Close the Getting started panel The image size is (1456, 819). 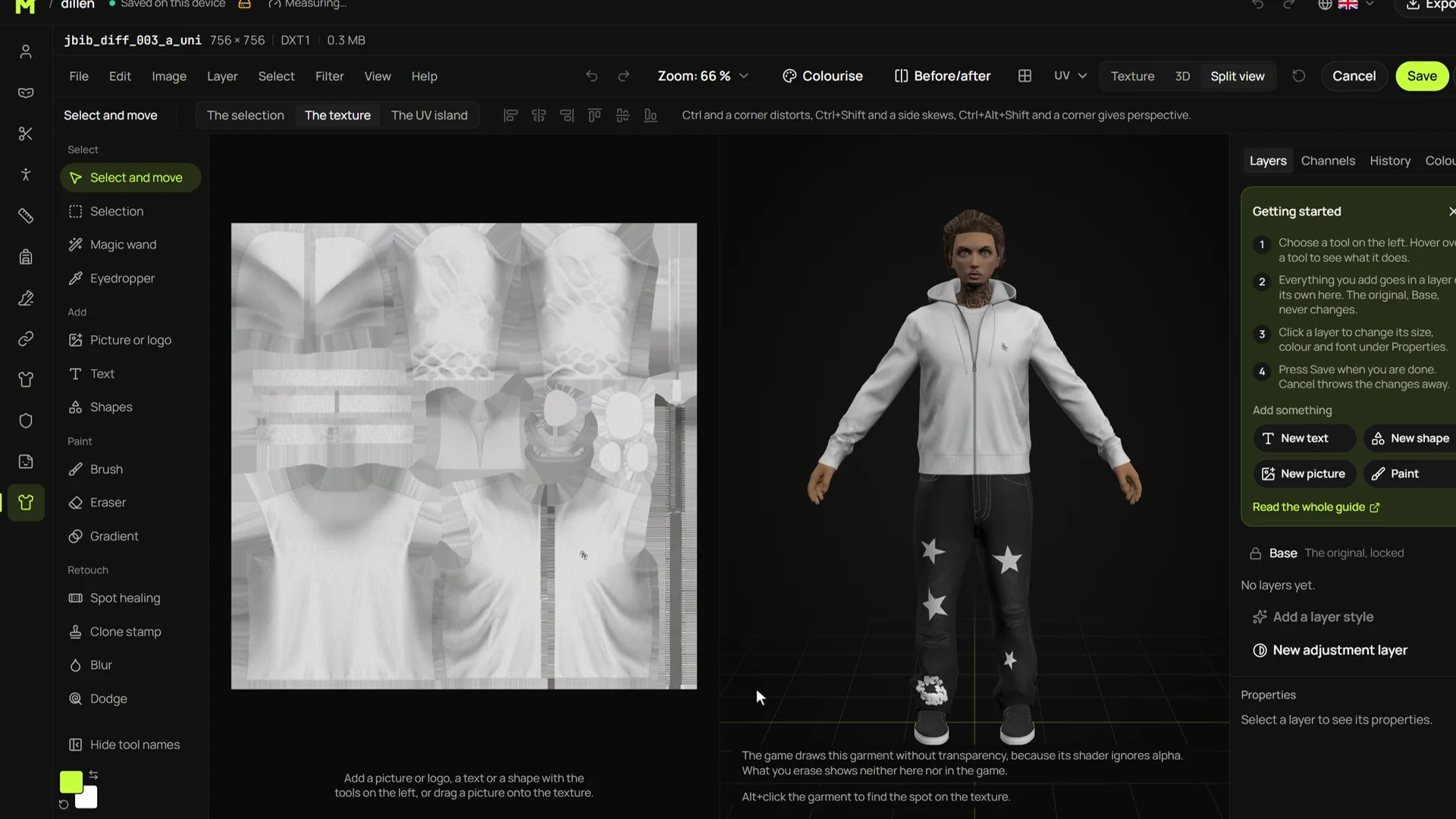pos(1451,212)
